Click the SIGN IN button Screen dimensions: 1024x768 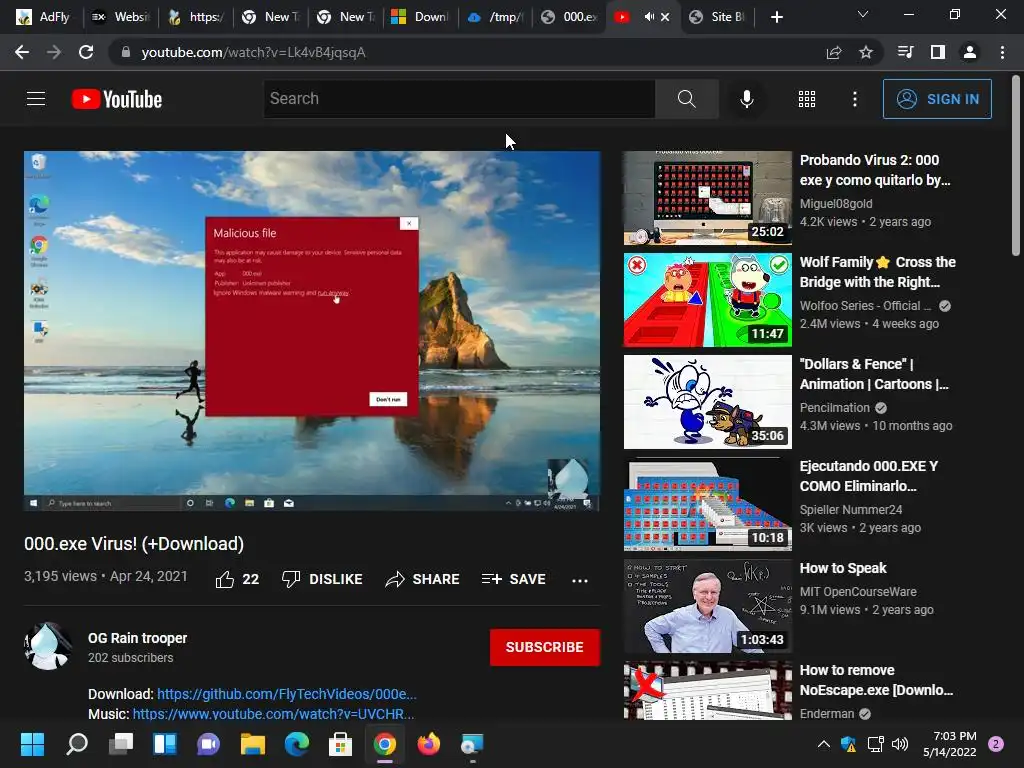click(x=937, y=99)
